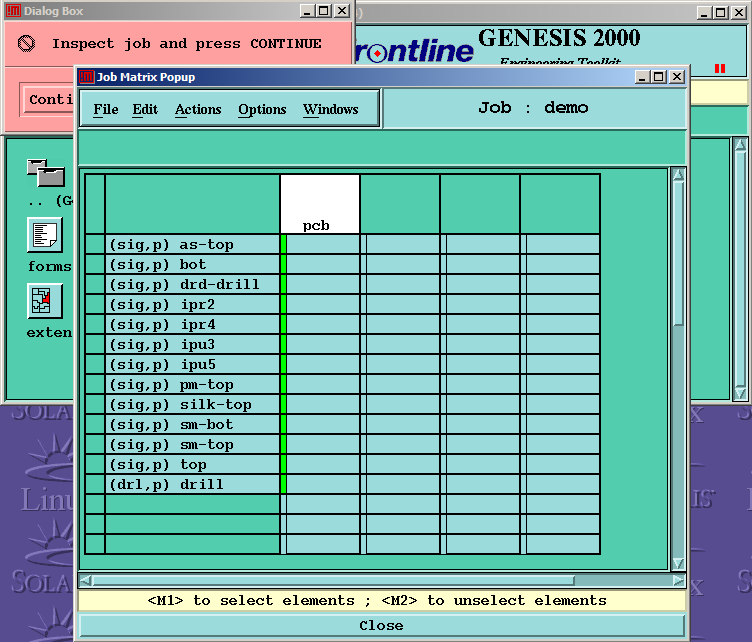Close the Job Matrix Popup via title X
The image size is (752, 642).
(677, 77)
